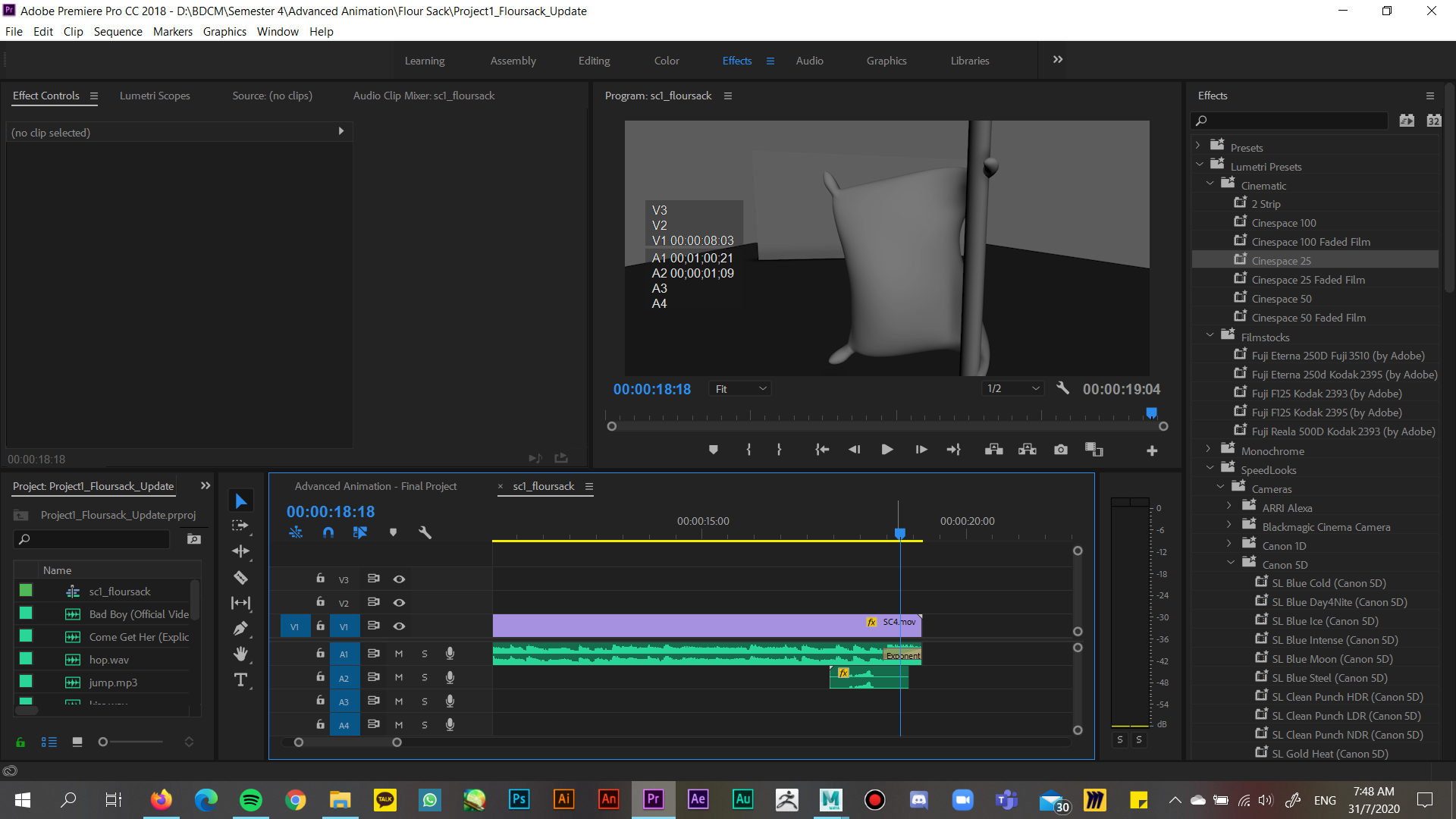The height and width of the screenshot is (819, 1456).
Task: Open the Sequence menu
Action: 118,31
